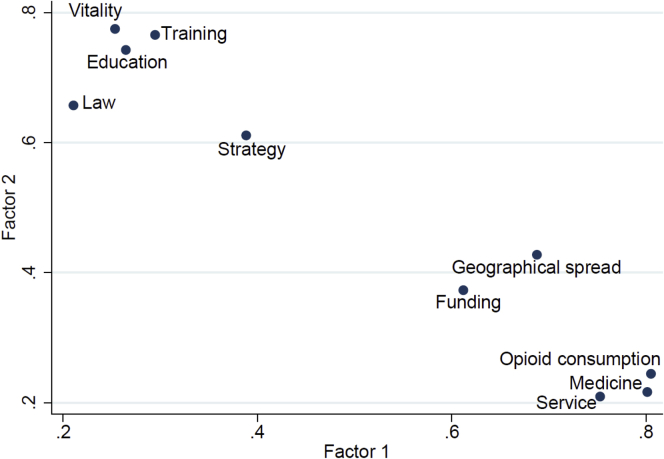Select the Geographical spread data point
The width and height of the screenshot is (664, 459).
click(537, 255)
